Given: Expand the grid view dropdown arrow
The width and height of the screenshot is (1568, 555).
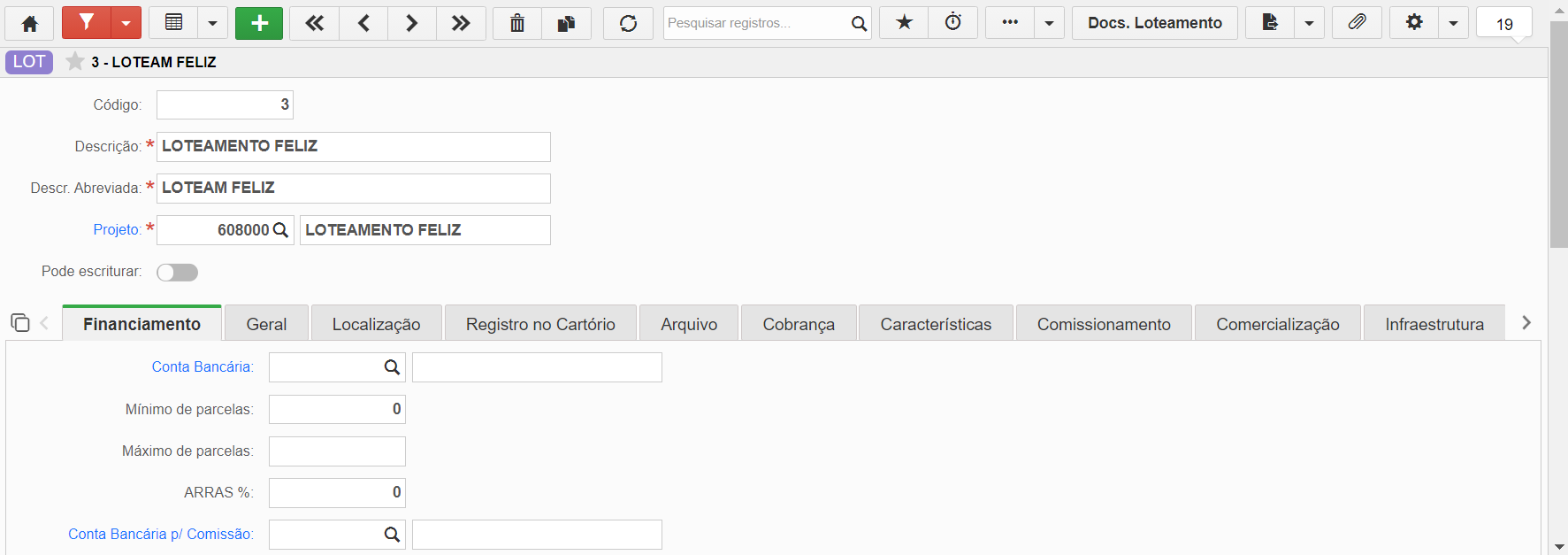Looking at the screenshot, I should tap(212, 23).
